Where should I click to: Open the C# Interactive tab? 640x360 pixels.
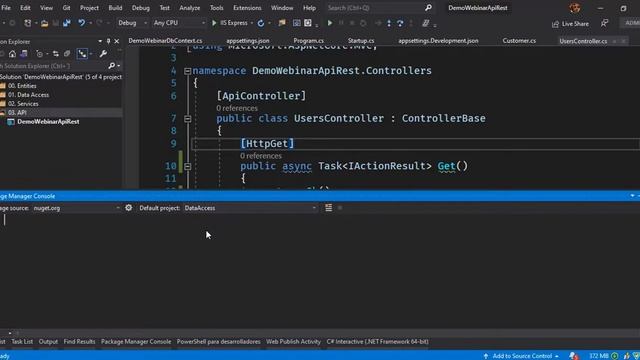(377, 342)
